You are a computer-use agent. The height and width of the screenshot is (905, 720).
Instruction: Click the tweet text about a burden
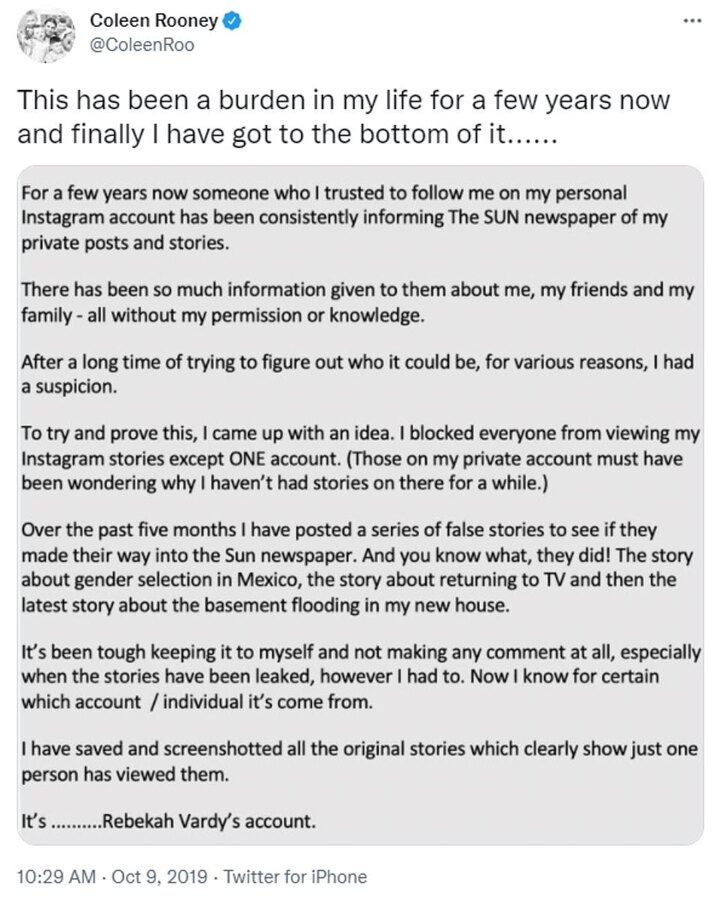[x=343, y=117]
